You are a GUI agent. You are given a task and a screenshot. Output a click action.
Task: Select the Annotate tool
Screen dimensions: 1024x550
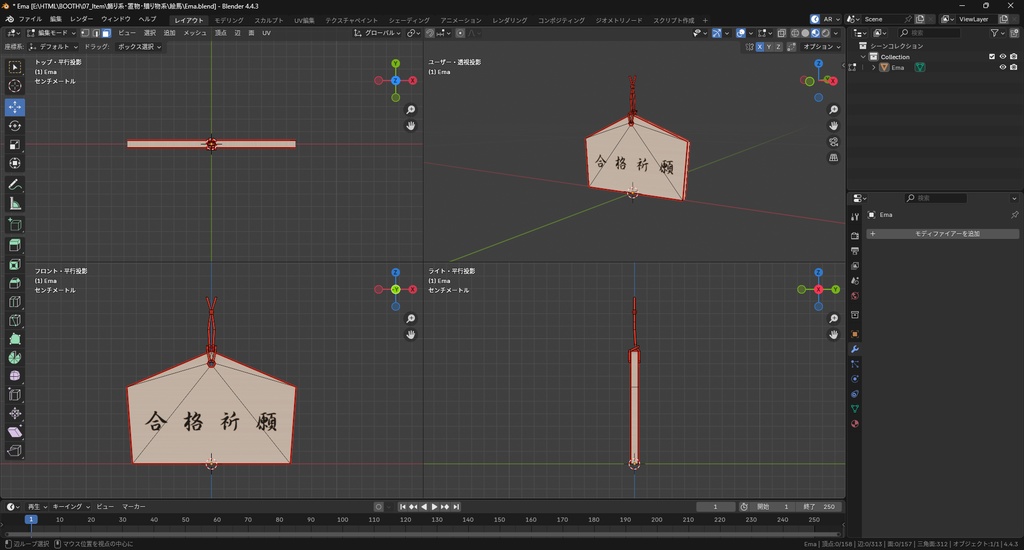point(15,185)
